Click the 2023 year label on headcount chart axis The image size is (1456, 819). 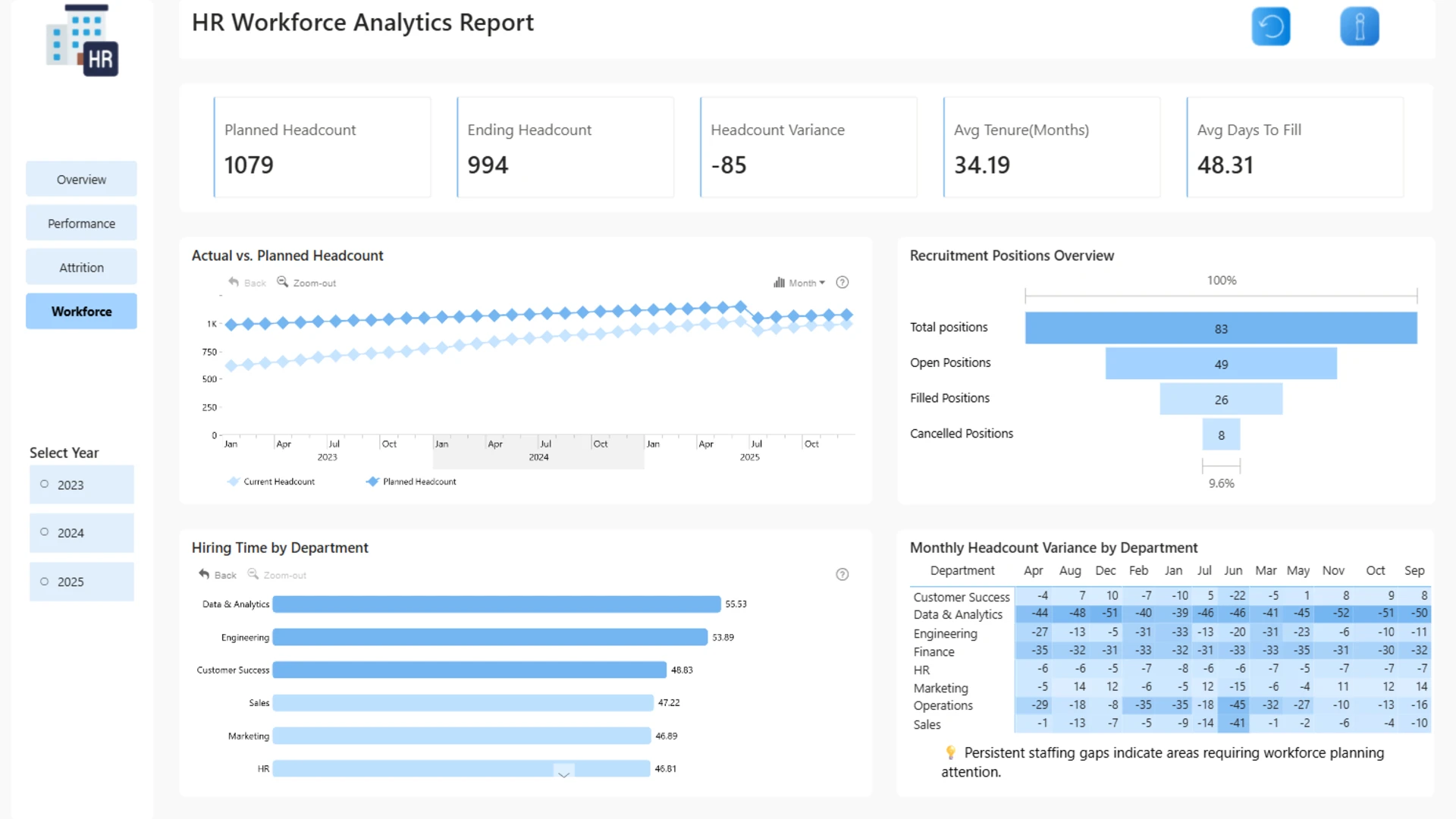point(327,457)
